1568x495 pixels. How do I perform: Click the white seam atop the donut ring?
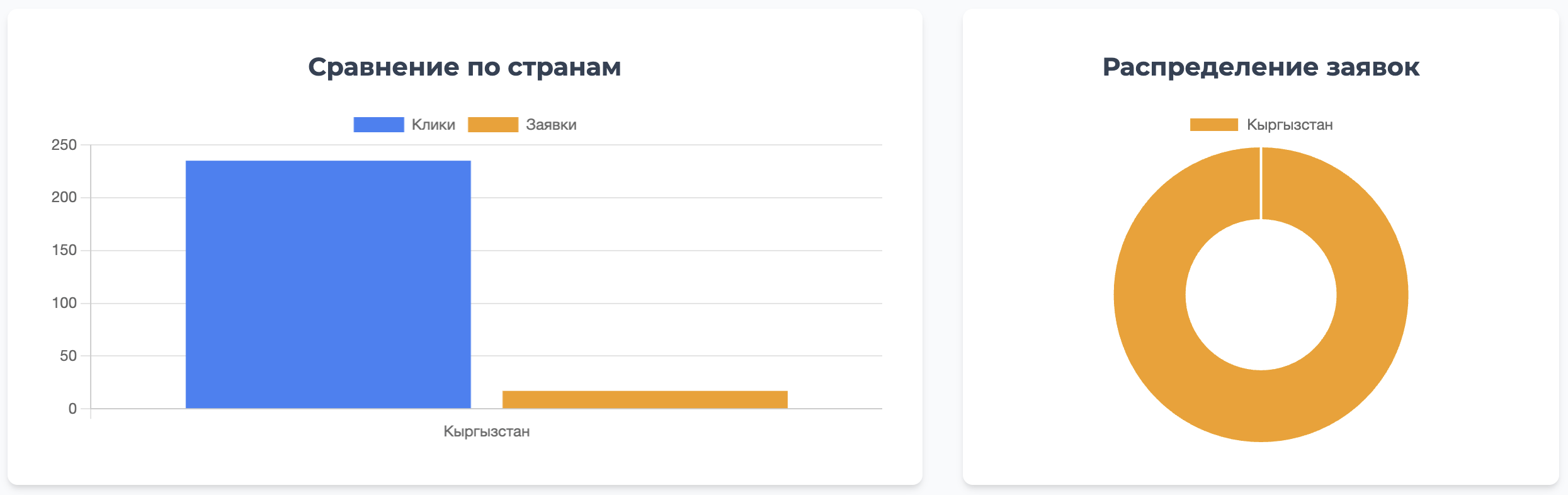pos(1261,183)
